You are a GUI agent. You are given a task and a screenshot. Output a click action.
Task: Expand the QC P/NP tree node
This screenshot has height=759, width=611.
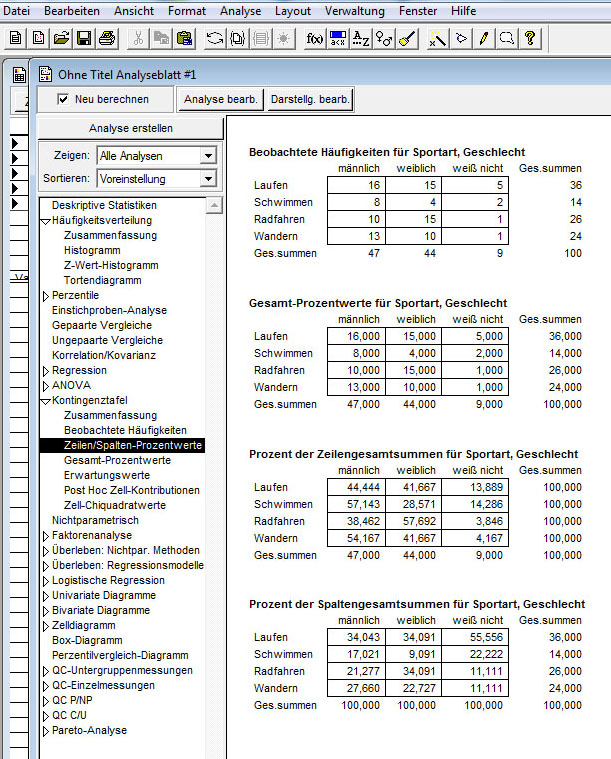pyautogui.click(x=46, y=701)
